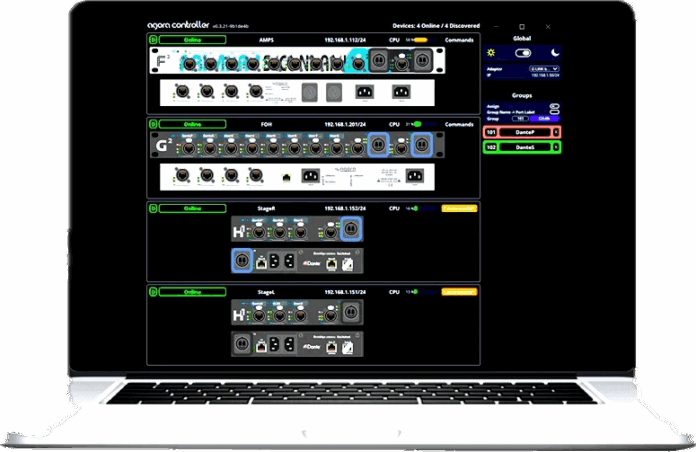Viewport: 696px width, 452px height.
Task: Click IP address 192.168.1.151/24
Action: coord(345,292)
